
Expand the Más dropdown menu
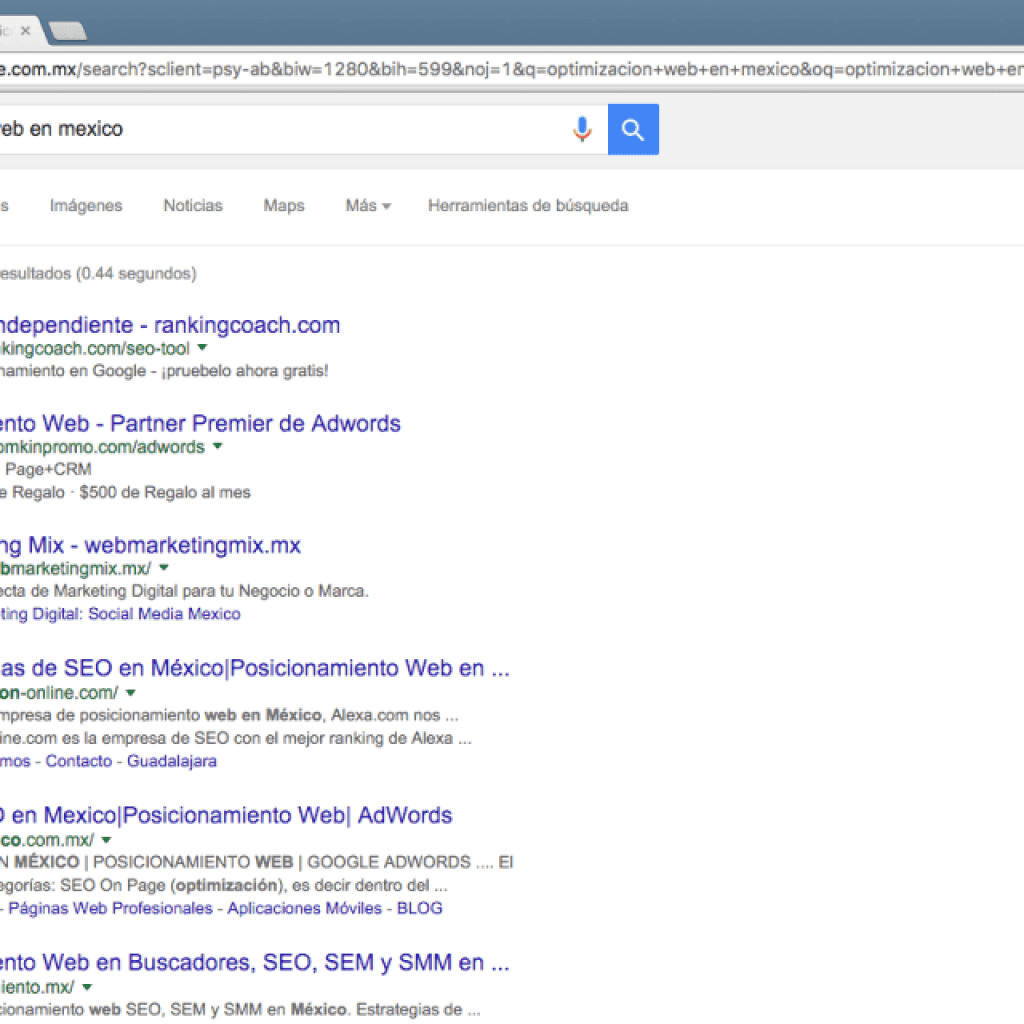(x=368, y=206)
